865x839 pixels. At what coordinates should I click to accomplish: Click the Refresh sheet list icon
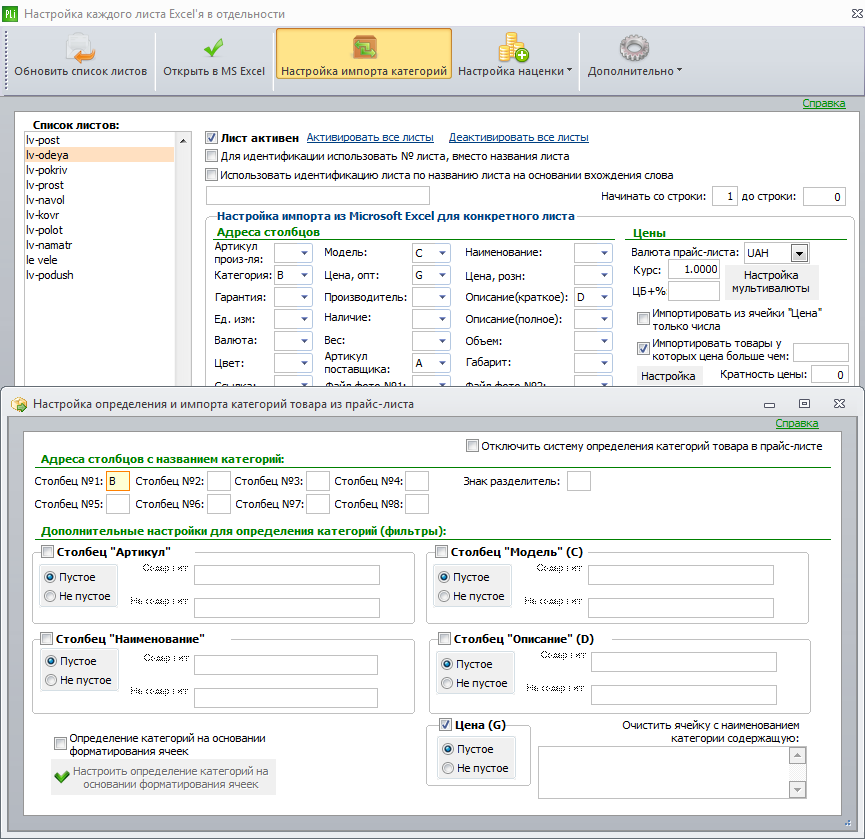[x=81, y=48]
